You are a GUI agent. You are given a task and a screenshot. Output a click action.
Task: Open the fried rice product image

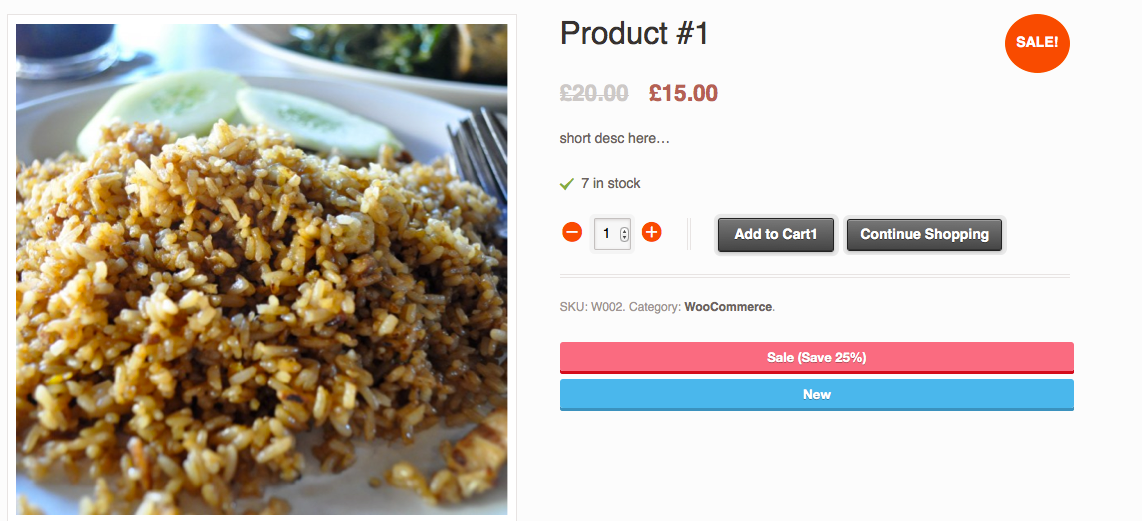[262, 320]
